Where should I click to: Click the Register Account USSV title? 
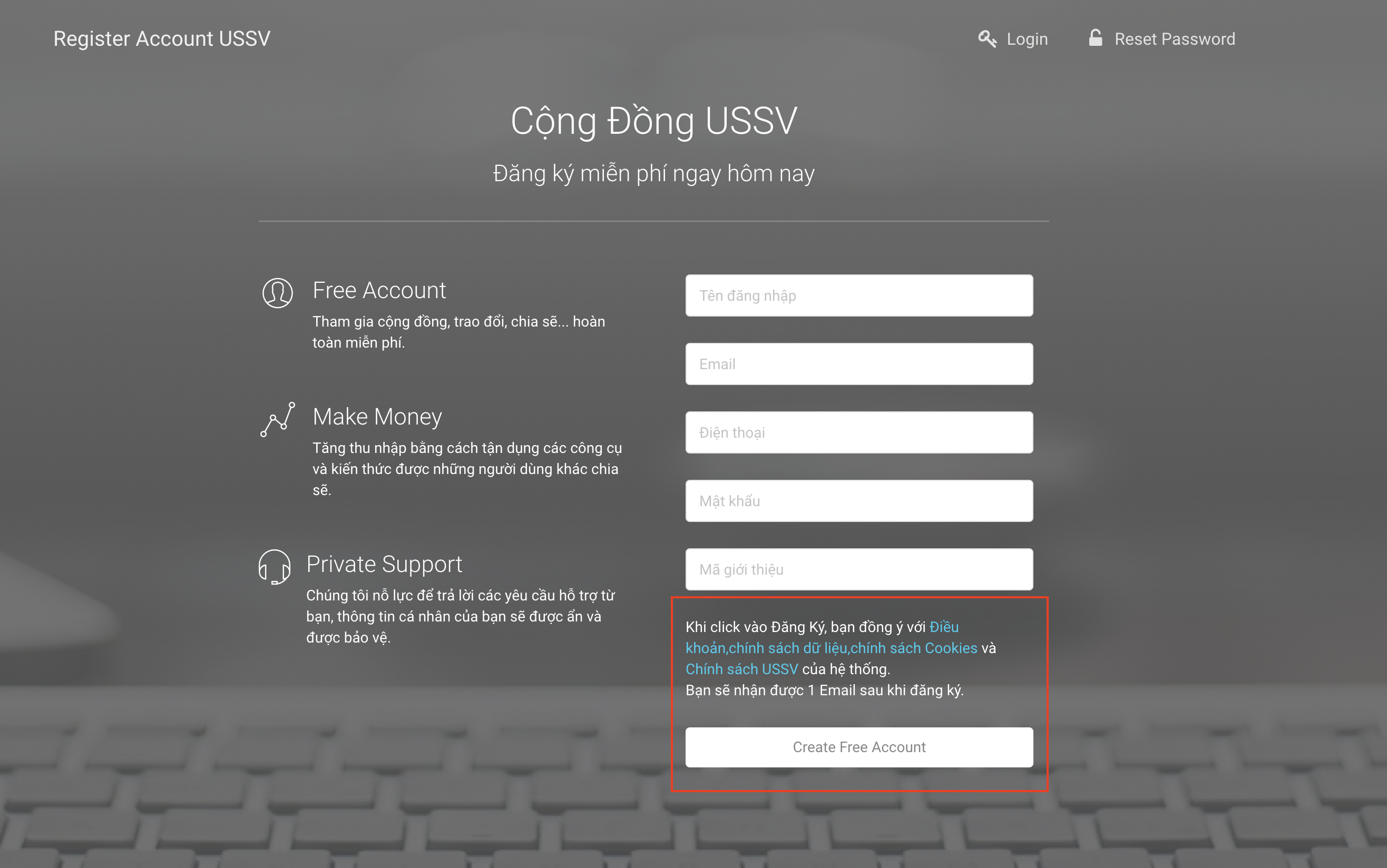click(x=162, y=38)
